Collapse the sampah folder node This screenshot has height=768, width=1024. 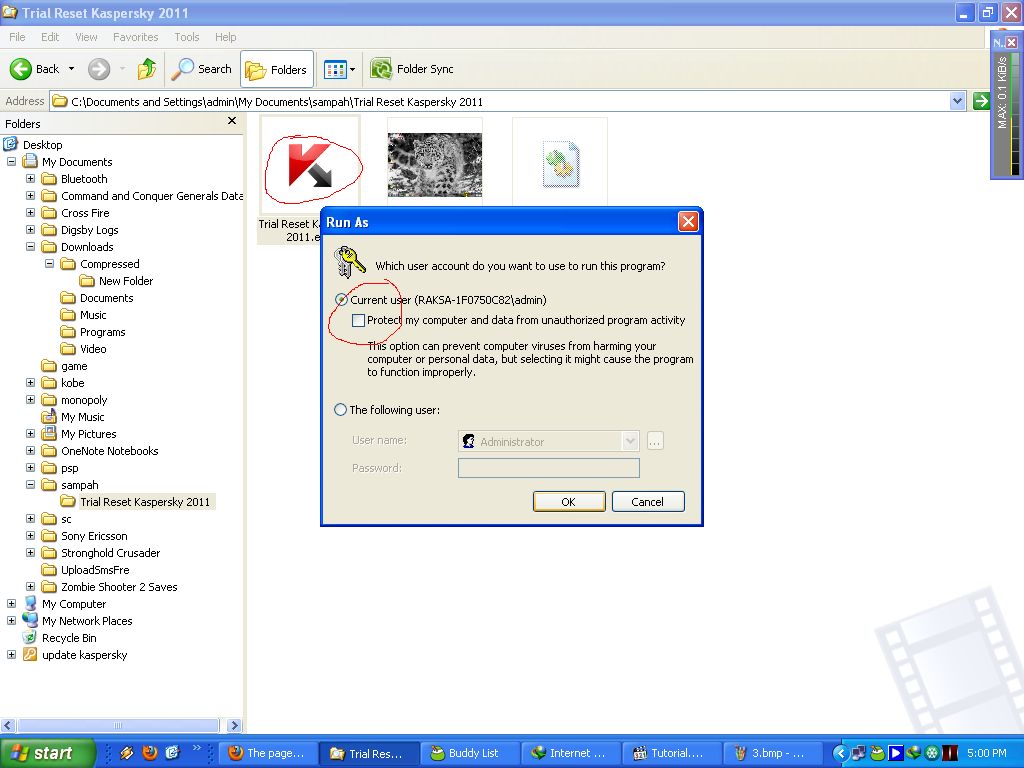pos(30,485)
